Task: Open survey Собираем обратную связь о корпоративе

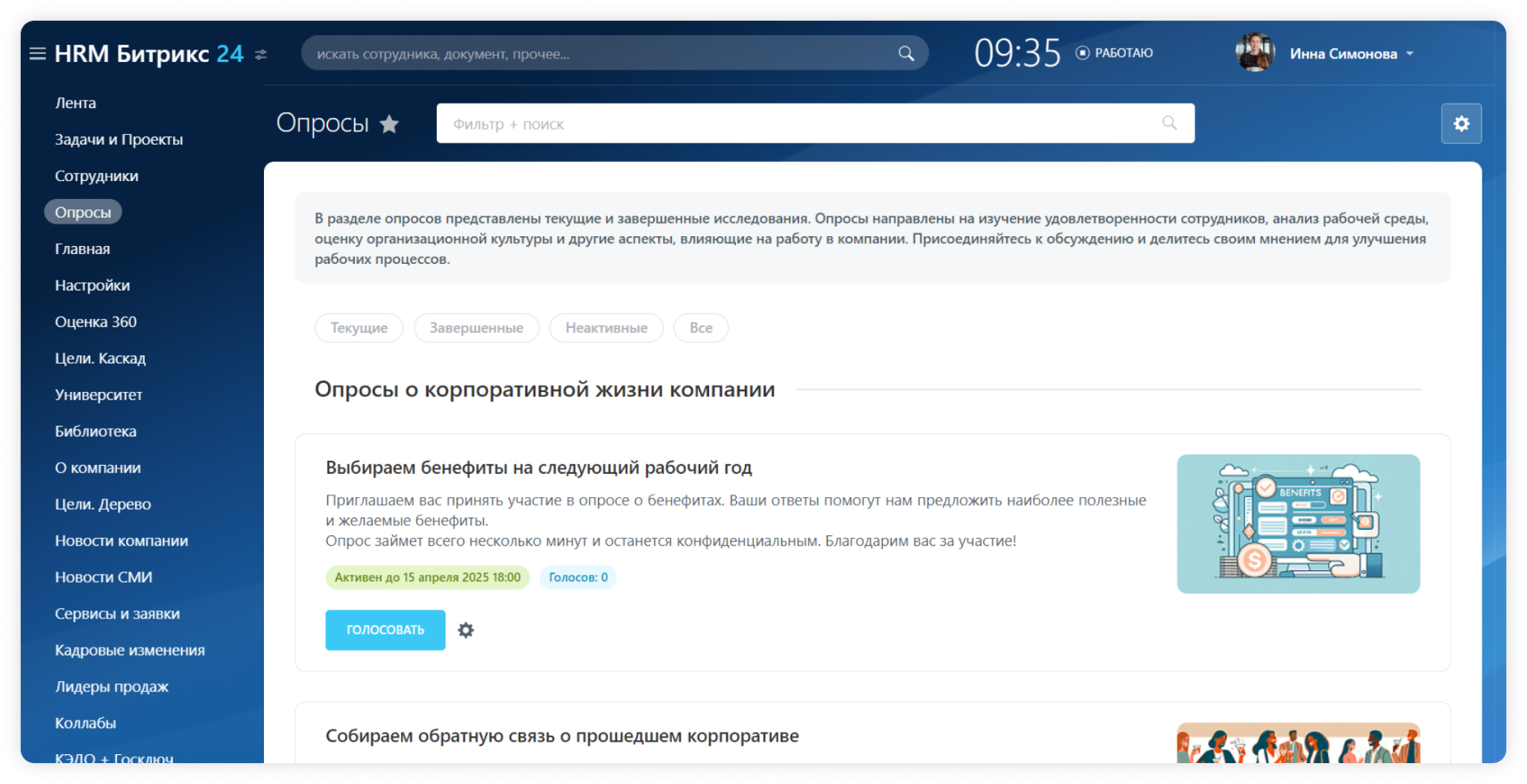Action: click(562, 736)
